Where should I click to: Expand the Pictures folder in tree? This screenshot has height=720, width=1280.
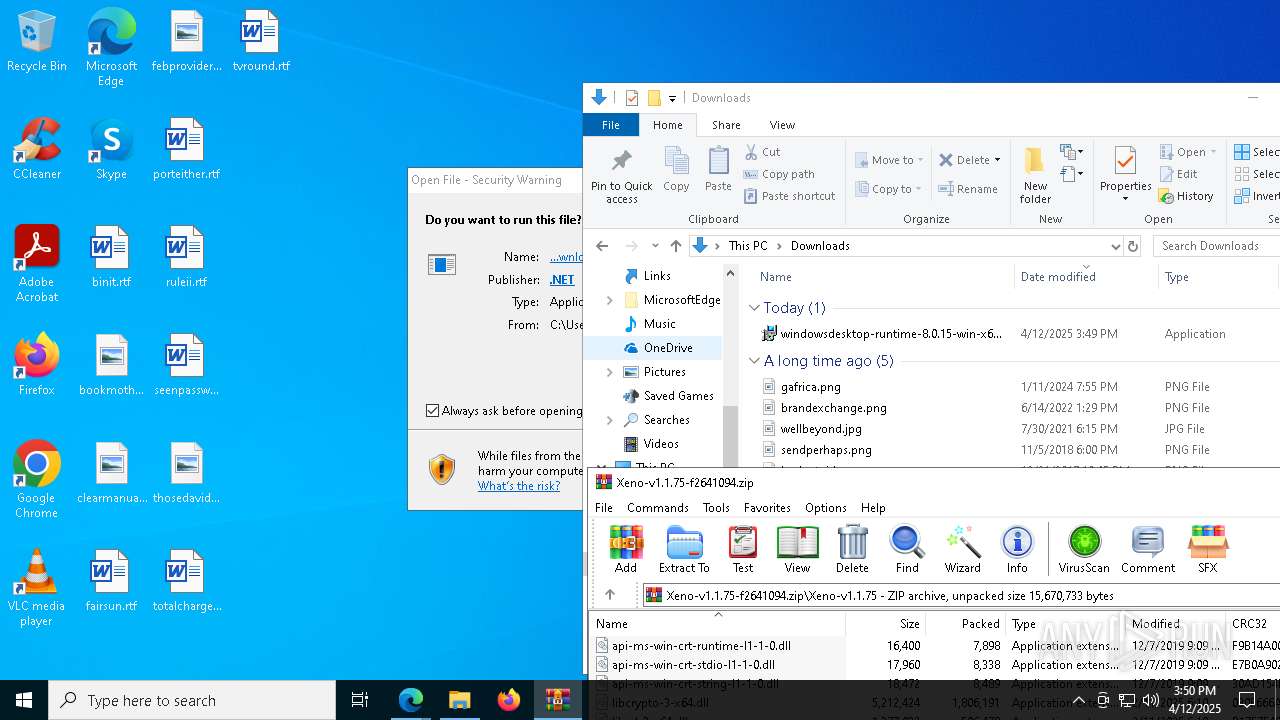tap(610, 372)
